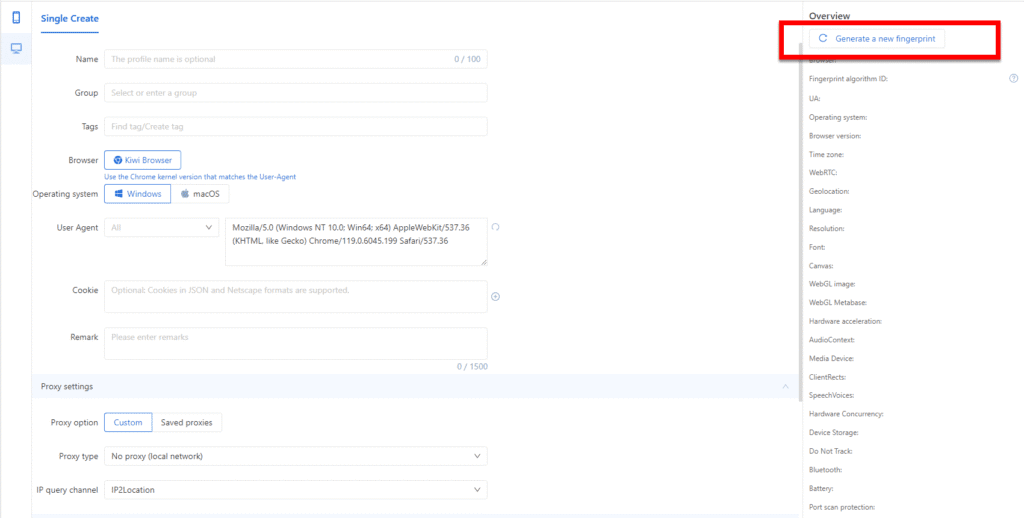Click Generate a new fingerprint button

click(x=877, y=39)
